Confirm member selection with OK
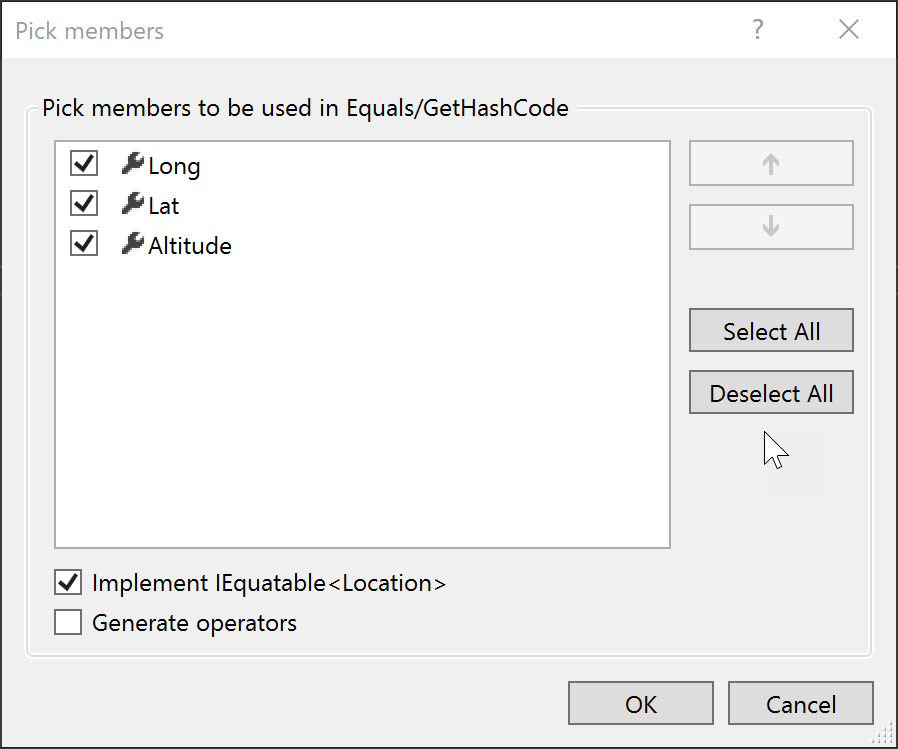The width and height of the screenshot is (898, 749). [640, 703]
